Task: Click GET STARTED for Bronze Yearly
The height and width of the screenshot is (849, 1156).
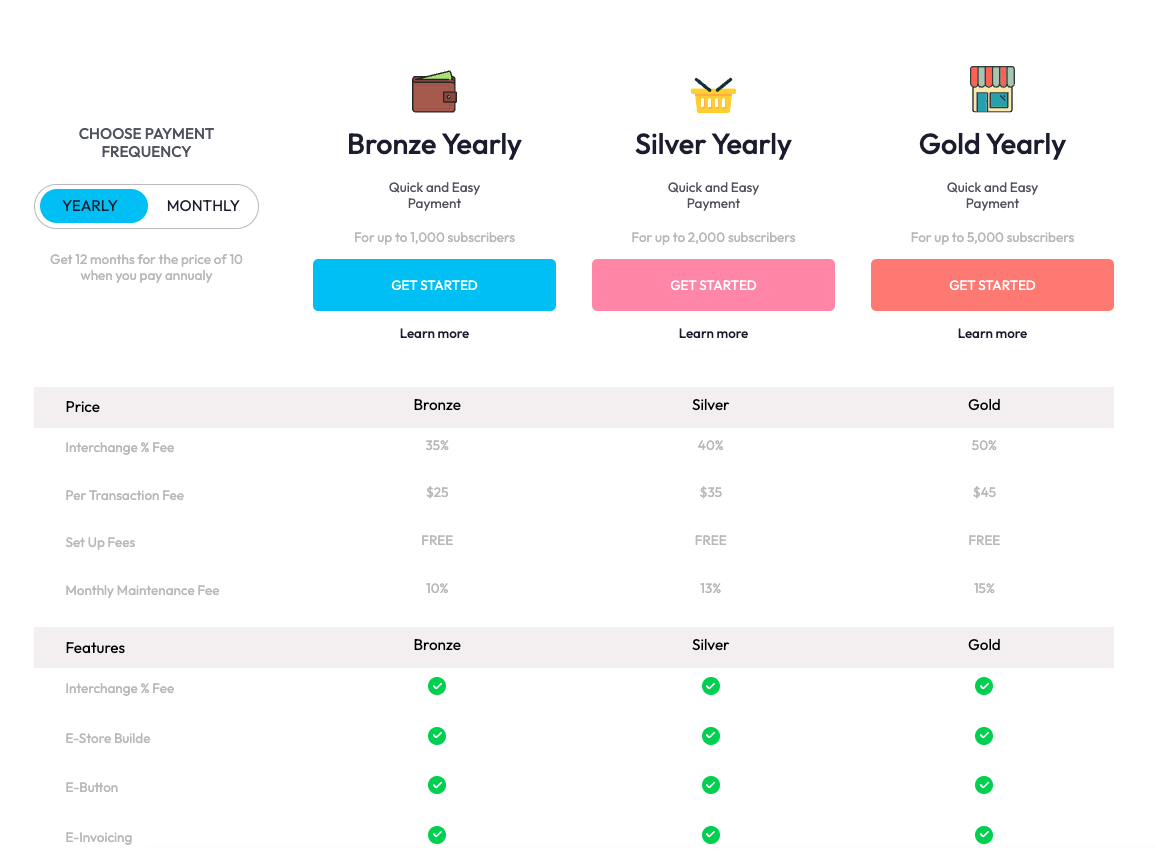Action: point(434,285)
